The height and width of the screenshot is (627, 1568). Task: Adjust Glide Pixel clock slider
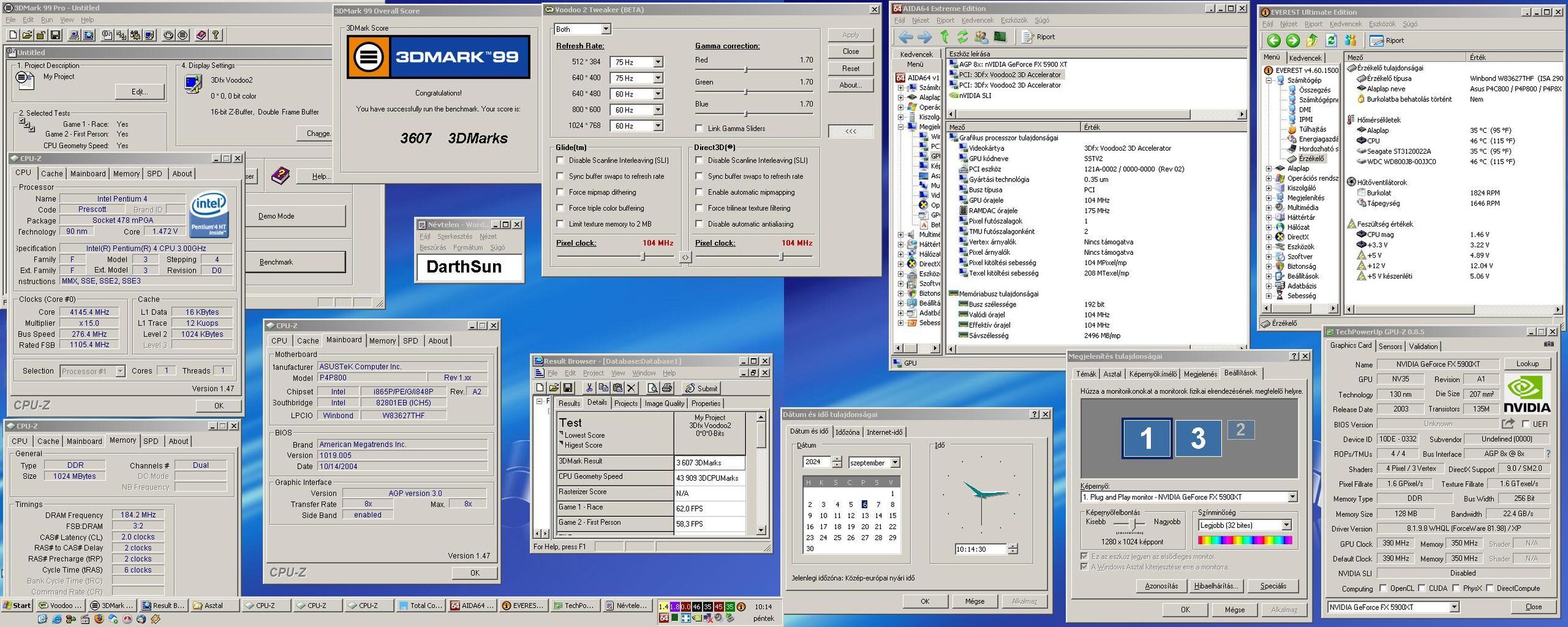[x=643, y=257]
